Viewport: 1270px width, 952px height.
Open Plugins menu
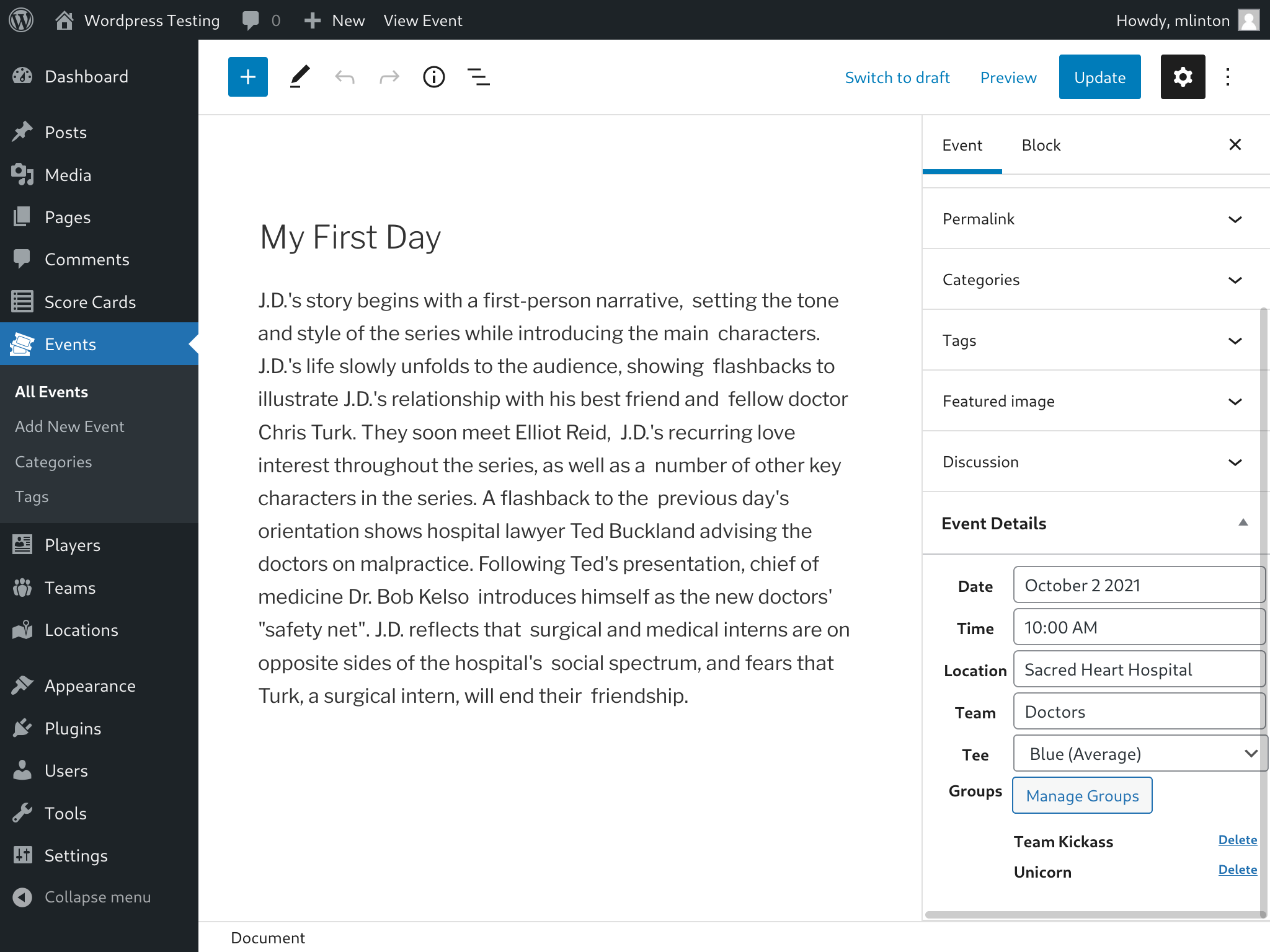99,728
